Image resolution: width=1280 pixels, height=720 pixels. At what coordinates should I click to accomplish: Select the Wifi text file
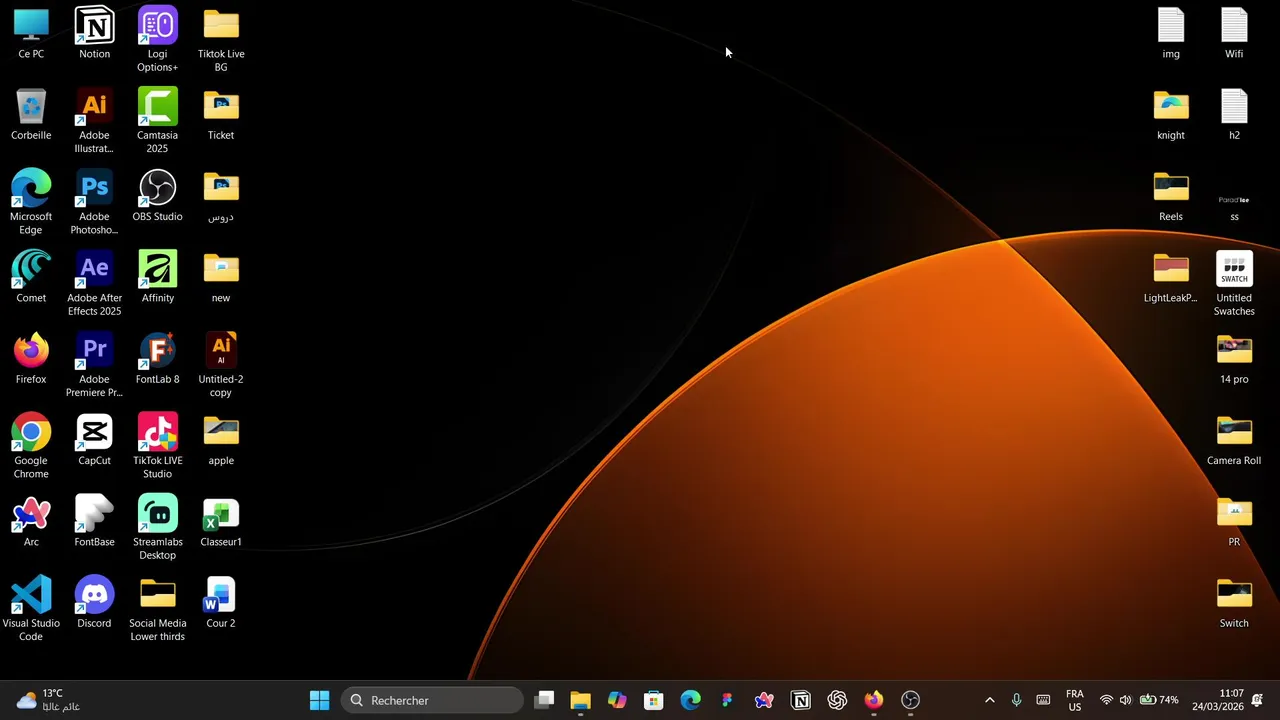coord(1234,34)
